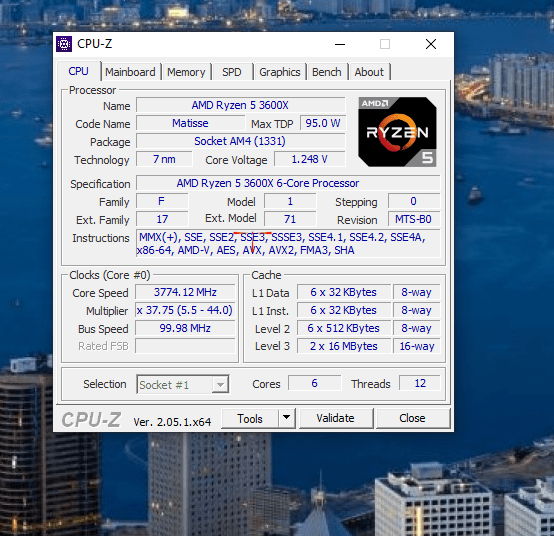Click the AMD Ryzen 5 logo badge
The height and width of the screenshot is (536, 554).
(397, 132)
